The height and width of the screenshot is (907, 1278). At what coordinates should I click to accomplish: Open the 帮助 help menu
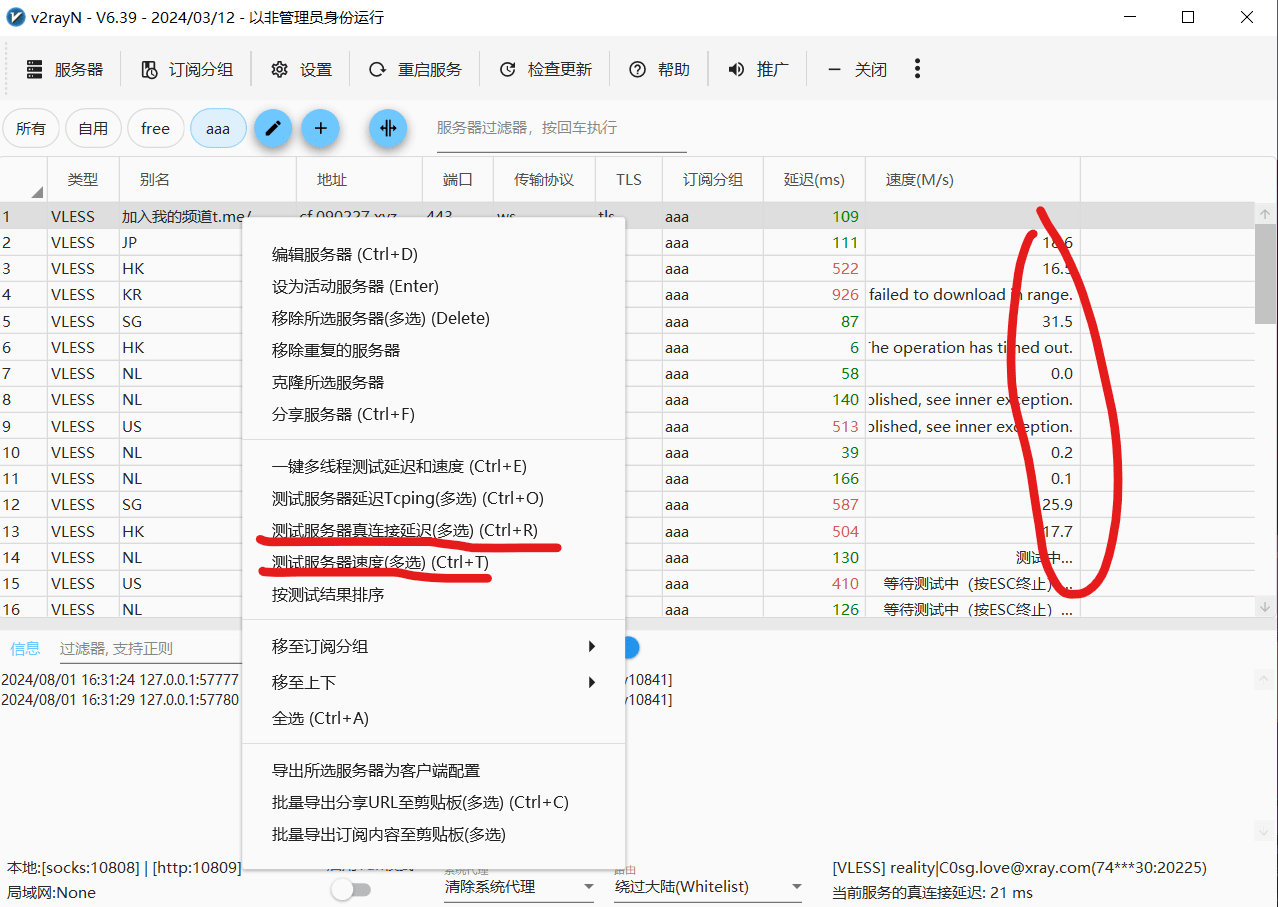(x=659, y=69)
